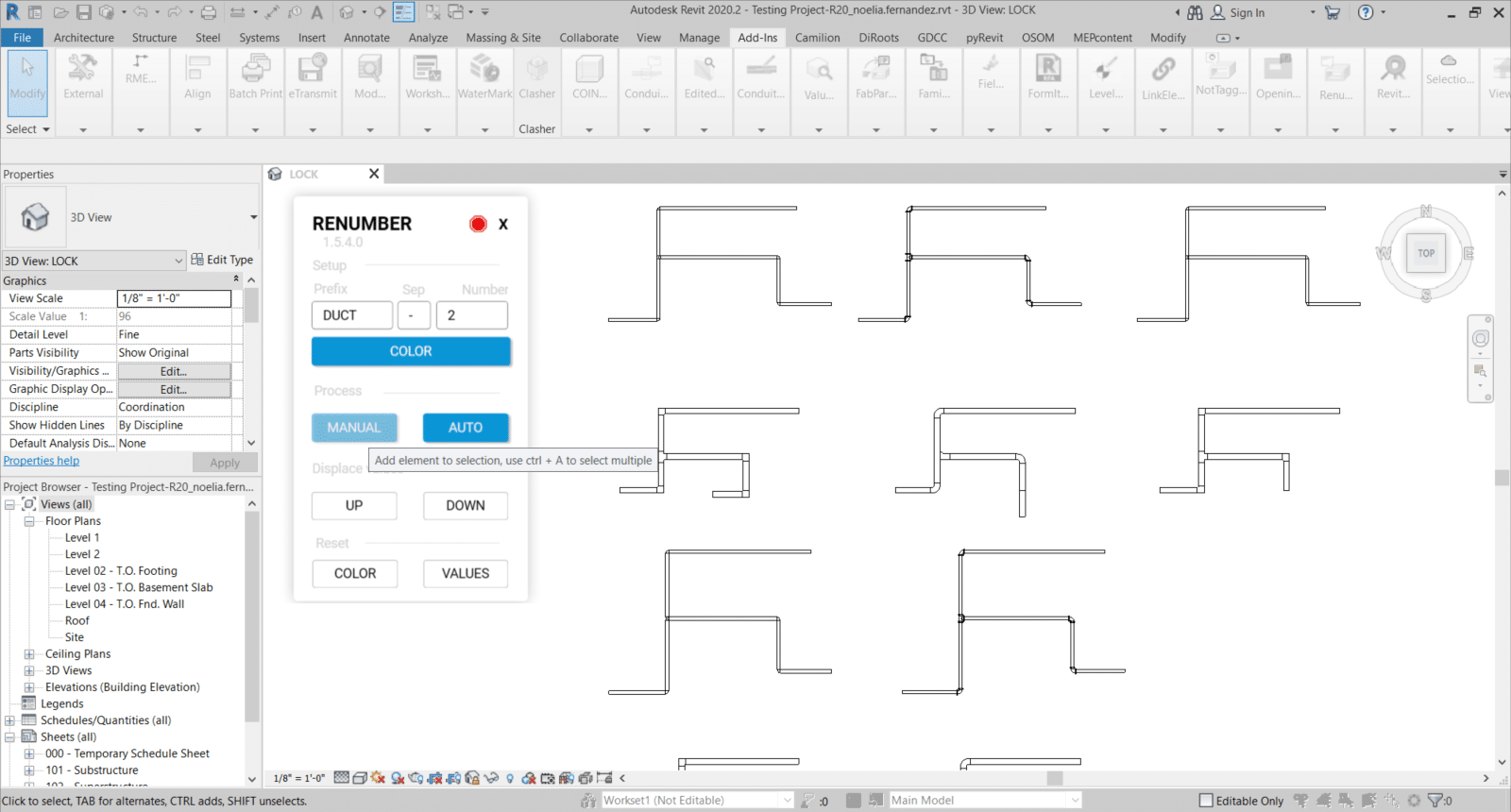
Task: Open the File menu tab
Action: click(23, 38)
